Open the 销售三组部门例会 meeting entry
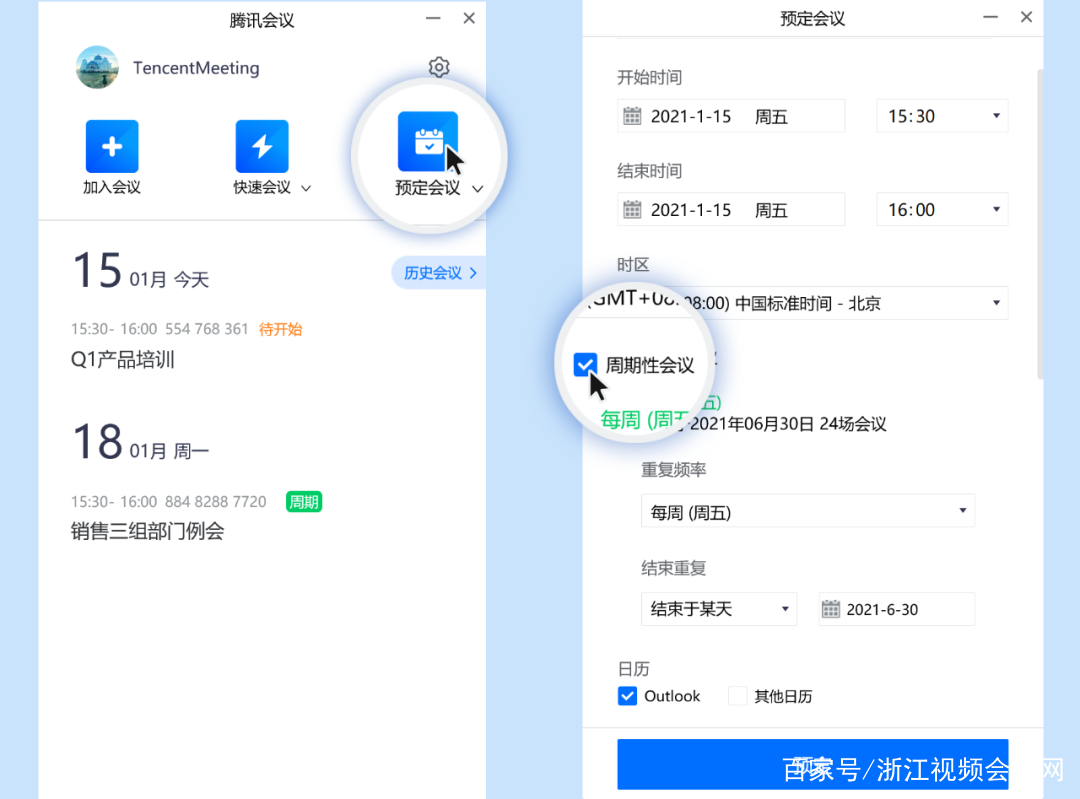This screenshot has height=799, width=1080. tap(147, 531)
